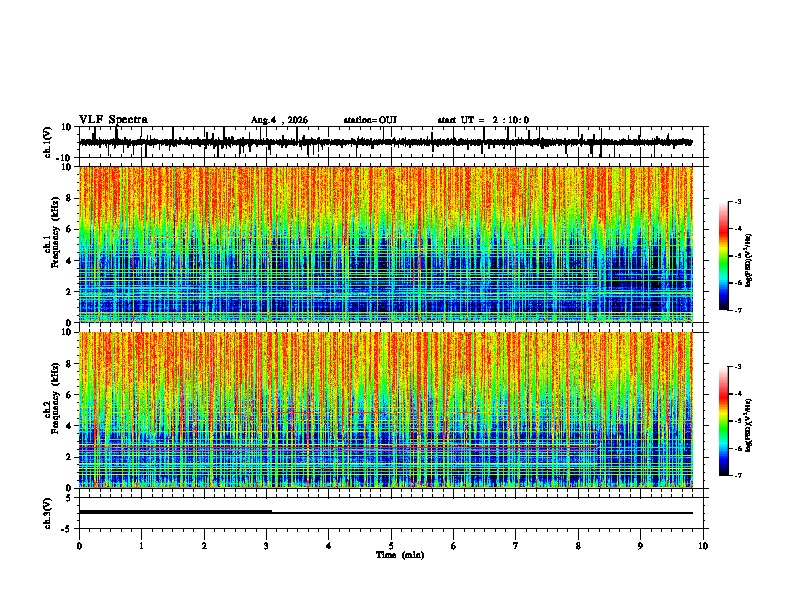
Task: Click the ch.2 spectrogram color scale bar
Action: (724, 421)
